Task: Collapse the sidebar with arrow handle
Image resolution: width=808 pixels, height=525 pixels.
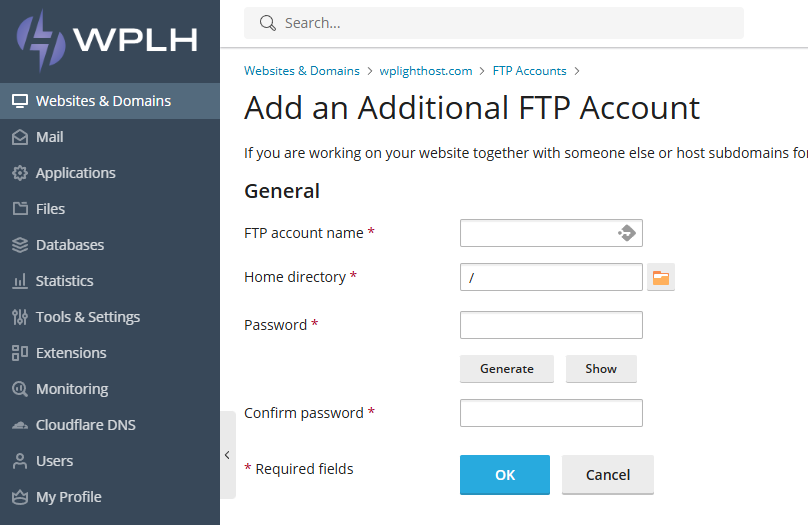Action: (x=228, y=455)
